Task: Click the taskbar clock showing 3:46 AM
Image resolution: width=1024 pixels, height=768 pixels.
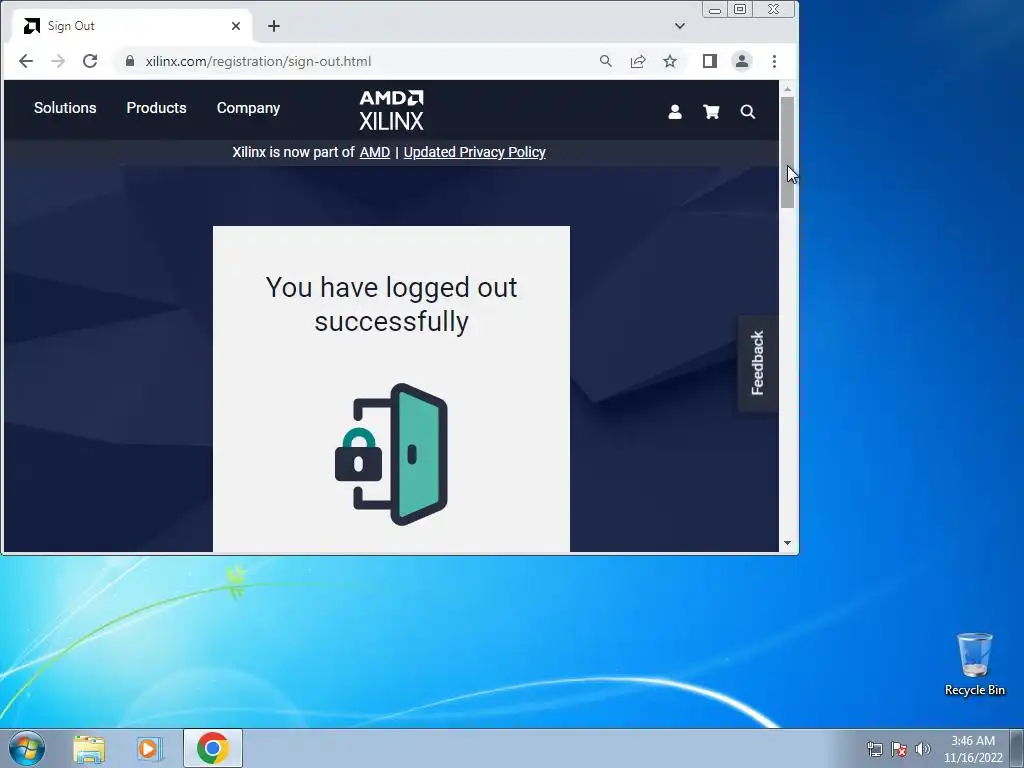Action: tap(973, 749)
